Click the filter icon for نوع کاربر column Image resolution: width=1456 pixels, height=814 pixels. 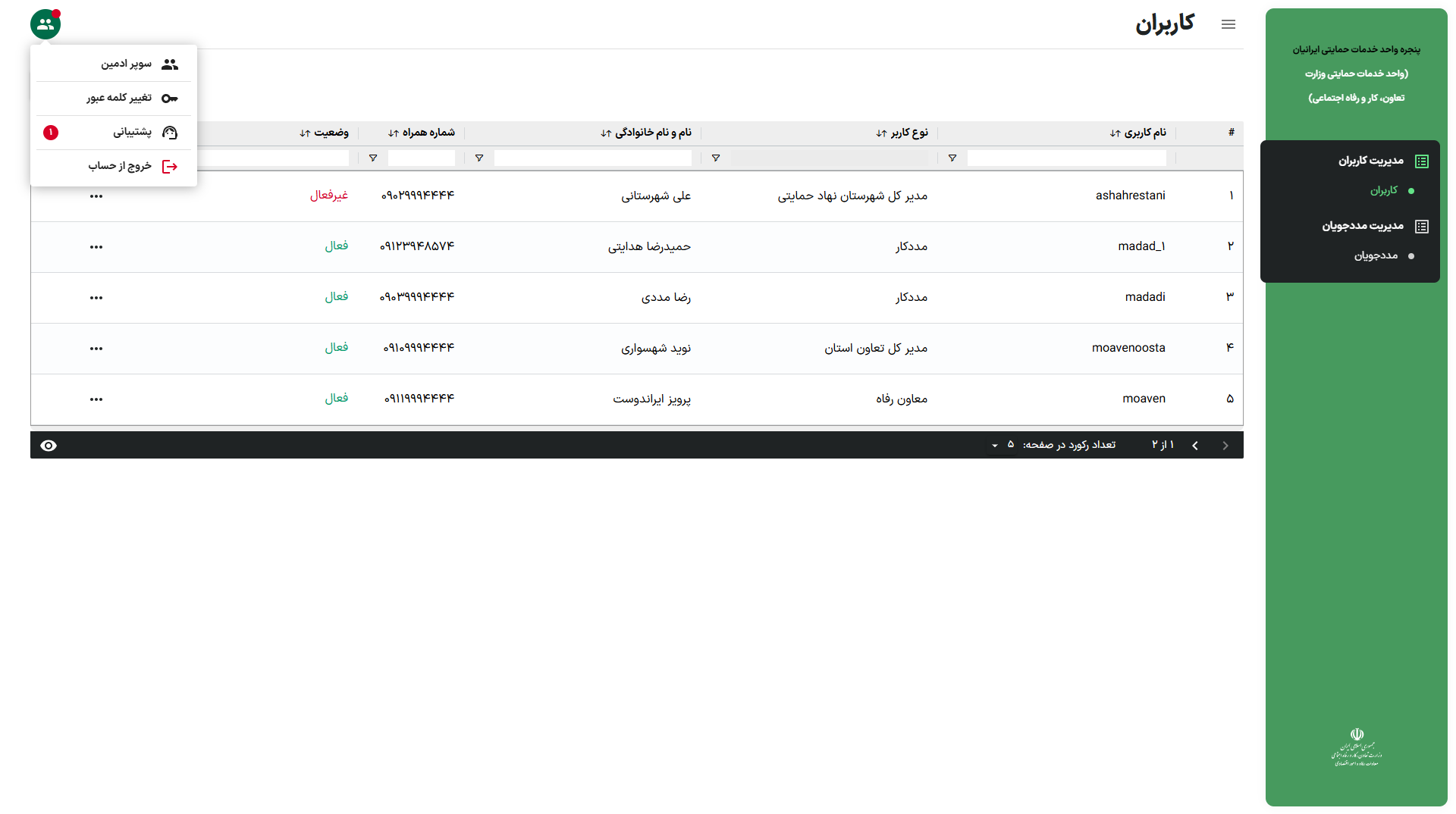[716, 158]
